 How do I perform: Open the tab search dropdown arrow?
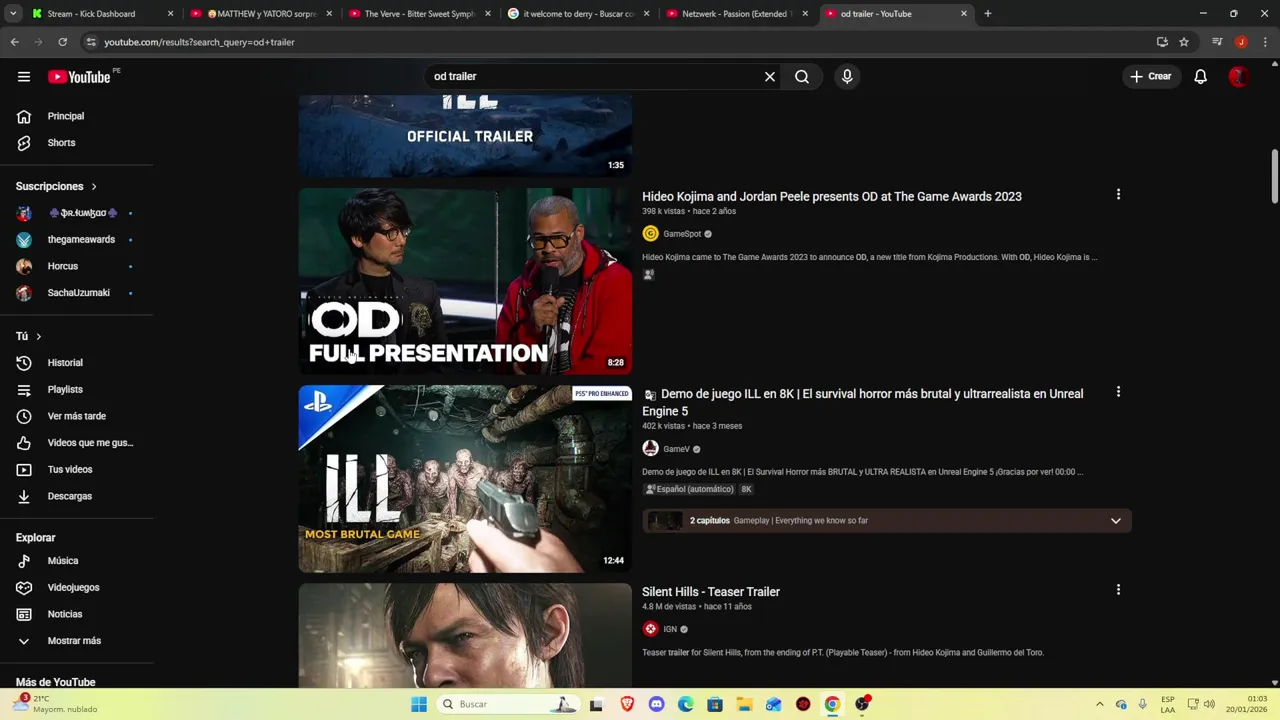point(13,14)
